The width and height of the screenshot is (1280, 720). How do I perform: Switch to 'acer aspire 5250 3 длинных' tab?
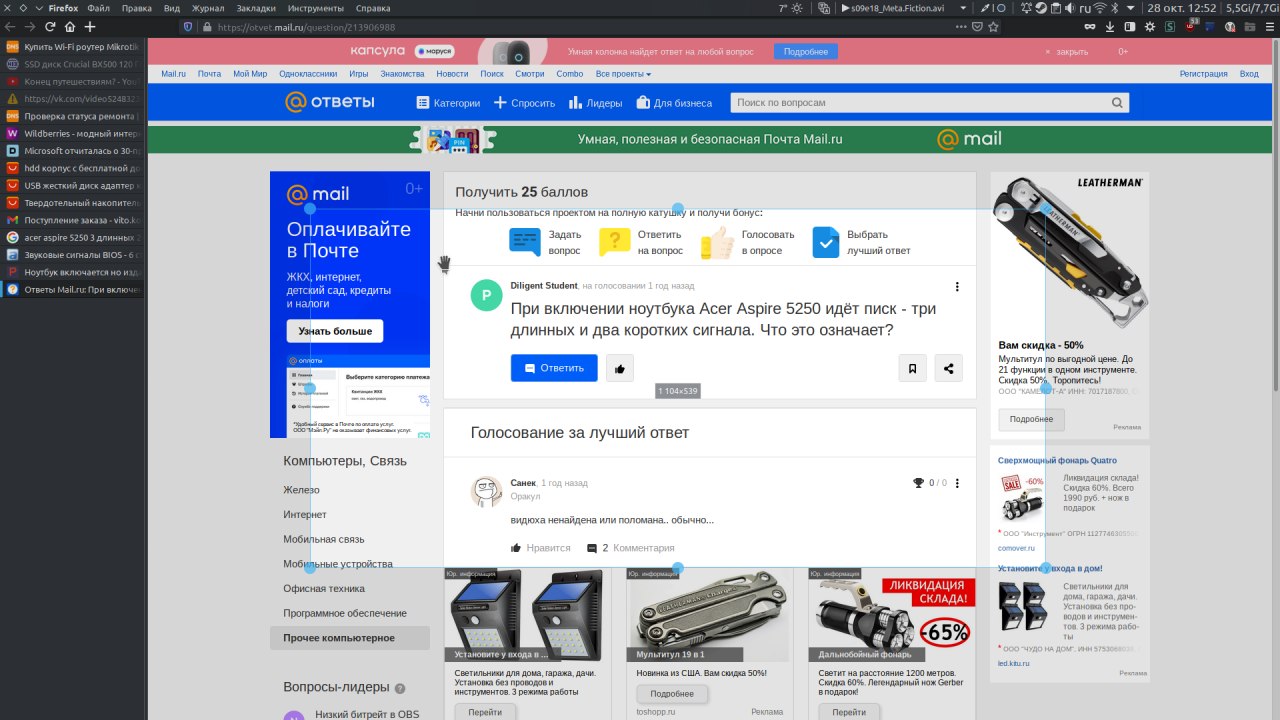tap(72, 237)
